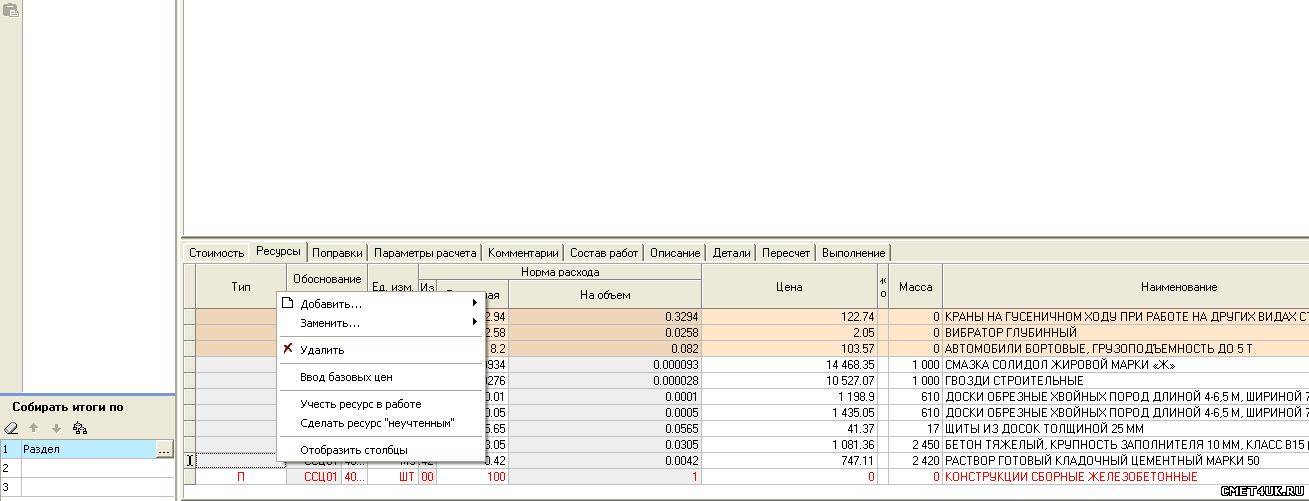Select БЕТОН ТЯЖЕЛЫЙ resource name
Screen dimensions: 1309x501
pos(1126,444)
